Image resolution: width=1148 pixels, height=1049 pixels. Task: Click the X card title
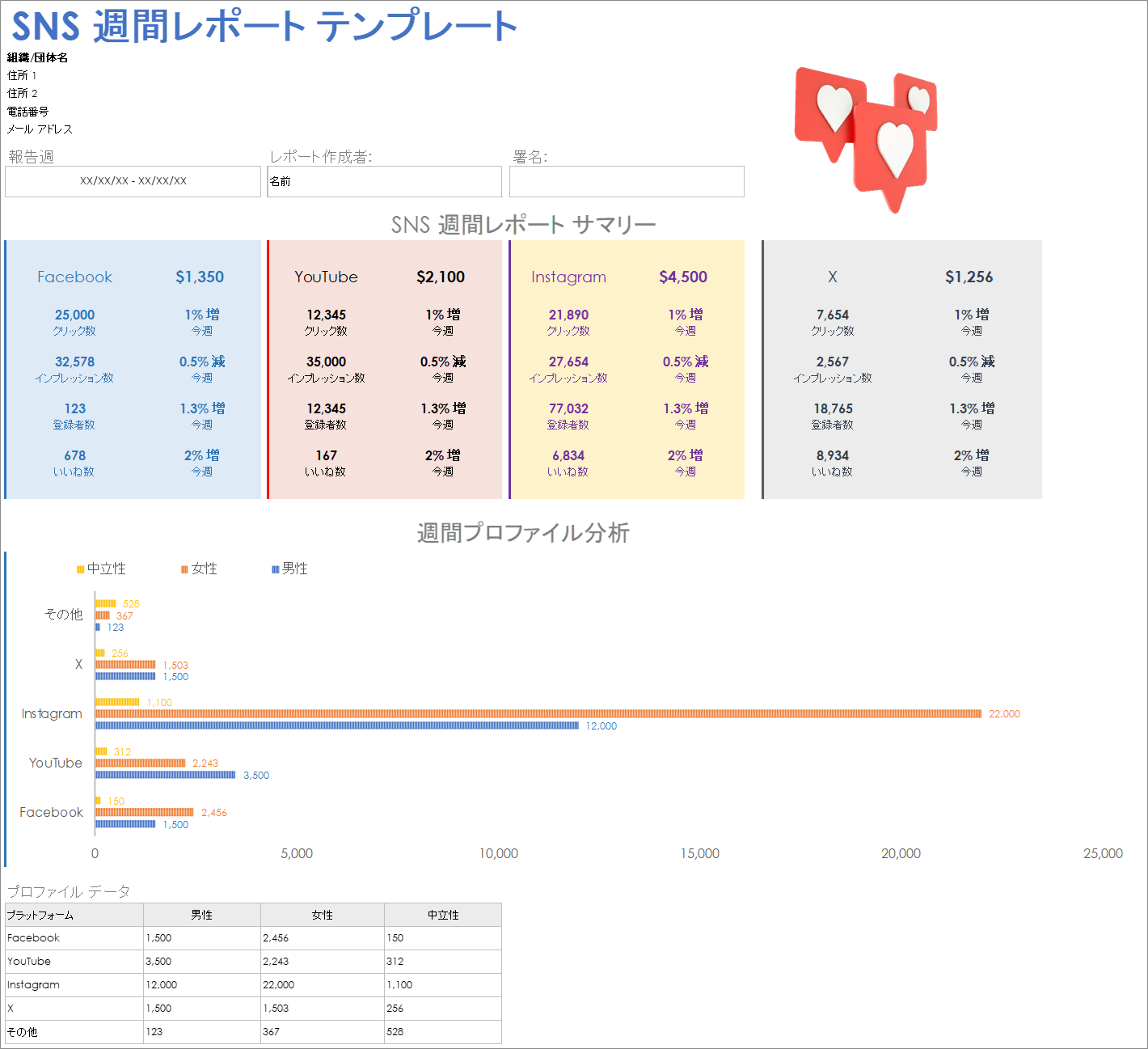pyautogui.click(x=833, y=277)
